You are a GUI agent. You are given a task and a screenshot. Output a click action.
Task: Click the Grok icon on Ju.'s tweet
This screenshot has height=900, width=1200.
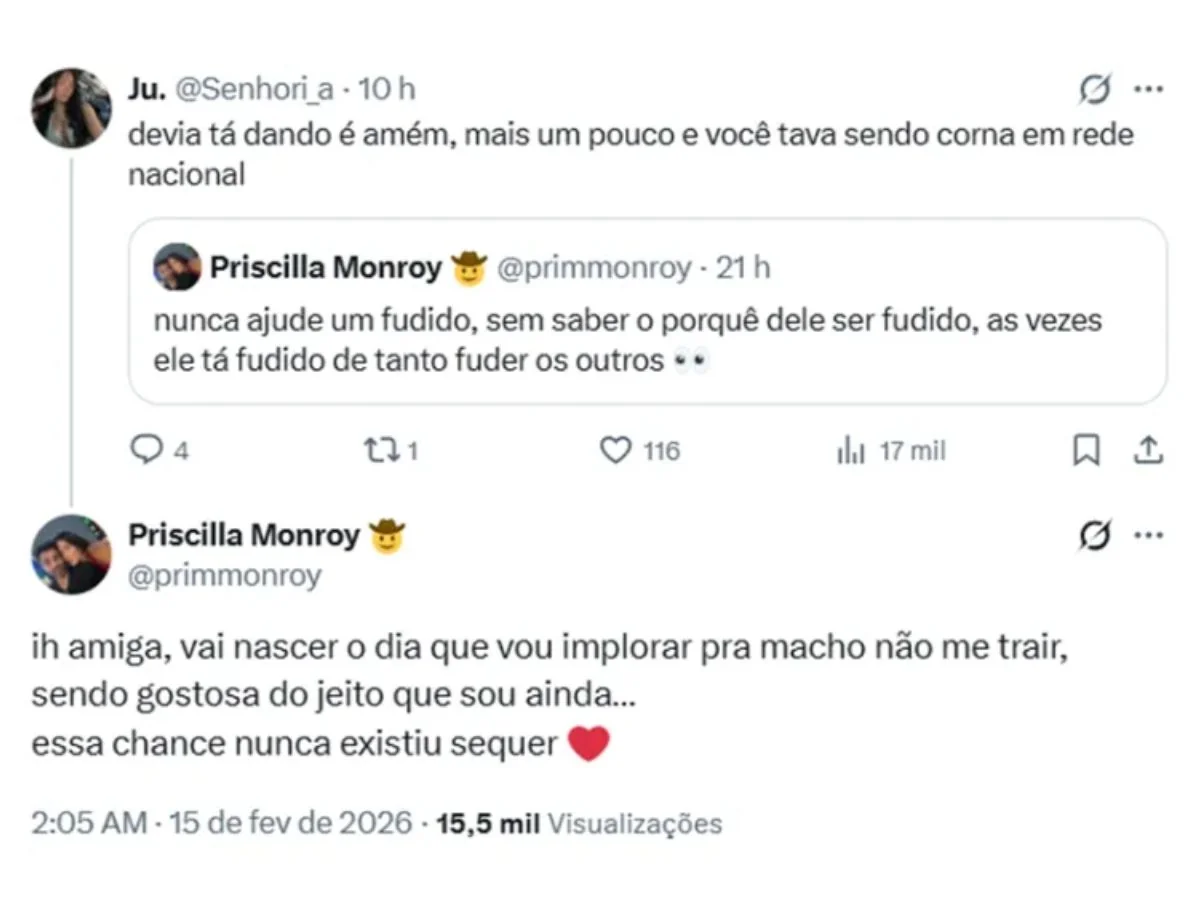click(1095, 90)
